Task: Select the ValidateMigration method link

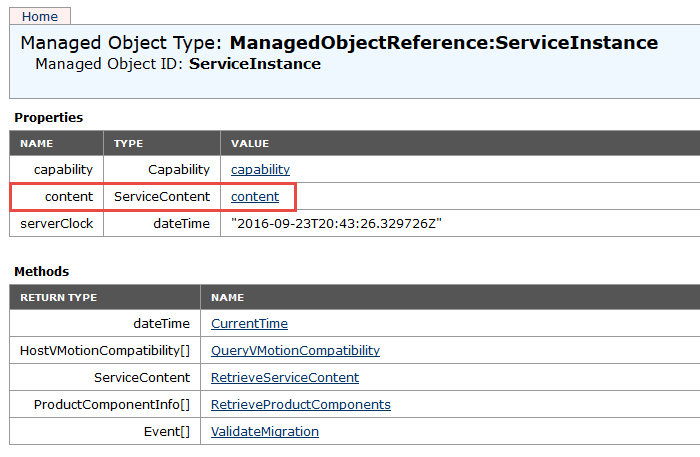Action: 264,431
